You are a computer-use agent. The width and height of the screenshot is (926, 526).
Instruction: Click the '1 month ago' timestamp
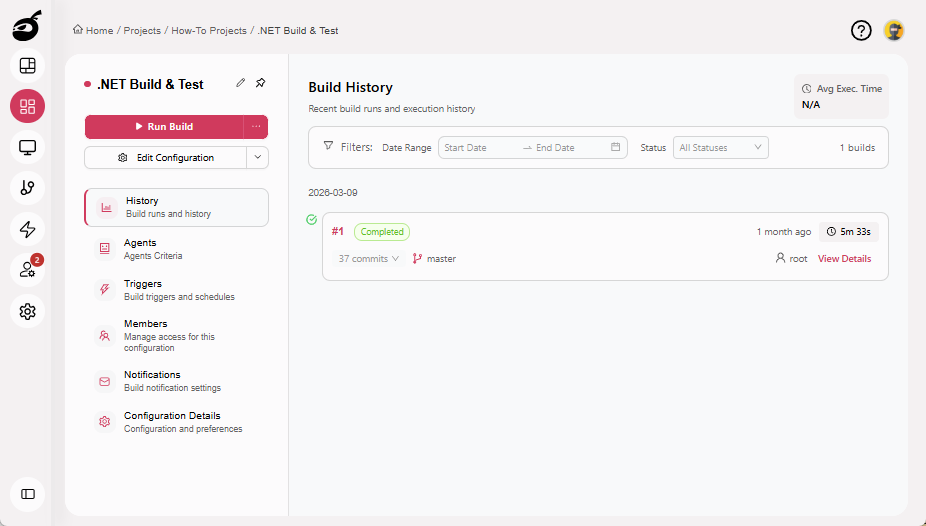784,232
